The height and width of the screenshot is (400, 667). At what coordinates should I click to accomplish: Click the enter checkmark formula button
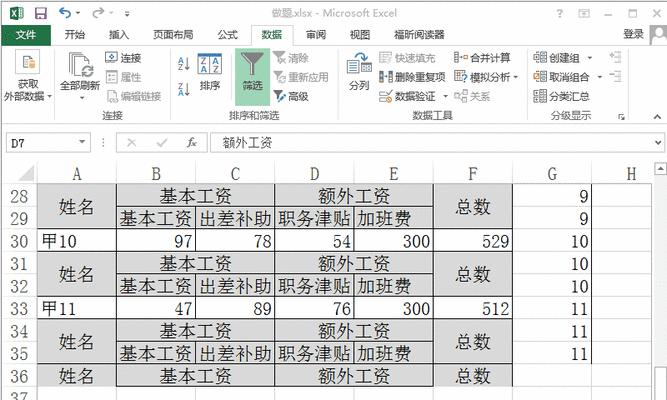point(162,143)
